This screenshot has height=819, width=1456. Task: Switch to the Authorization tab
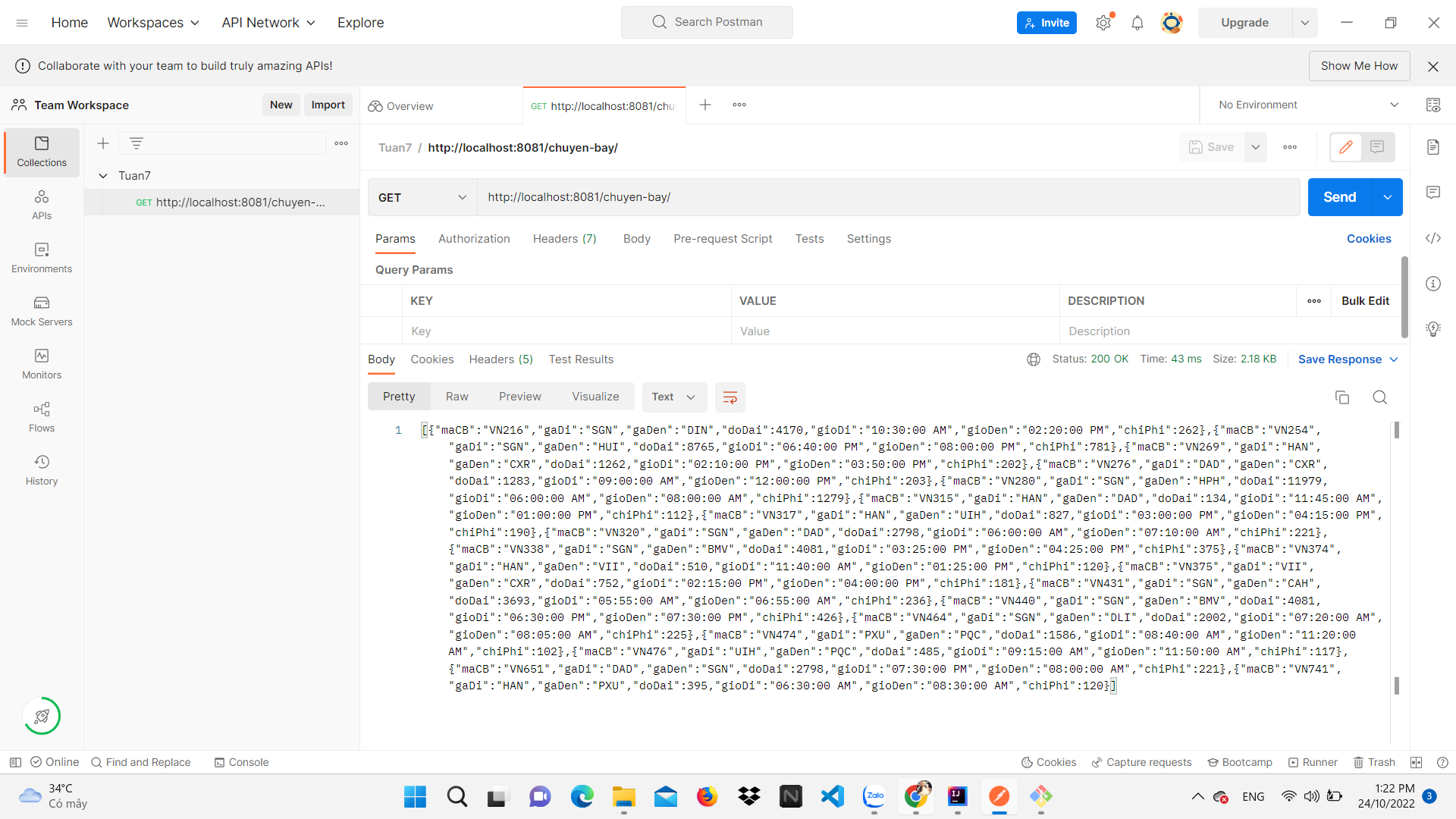[x=474, y=239]
